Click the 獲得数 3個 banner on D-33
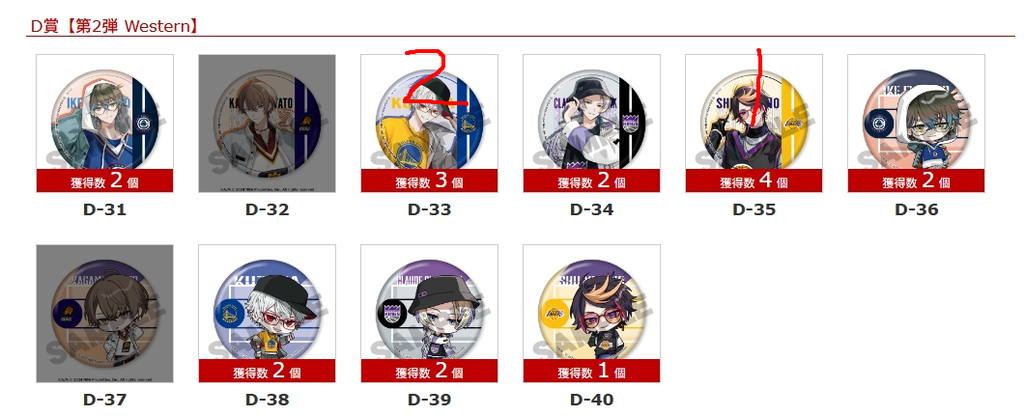Viewport: 1024px width, 416px height. click(x=429, y=181)
